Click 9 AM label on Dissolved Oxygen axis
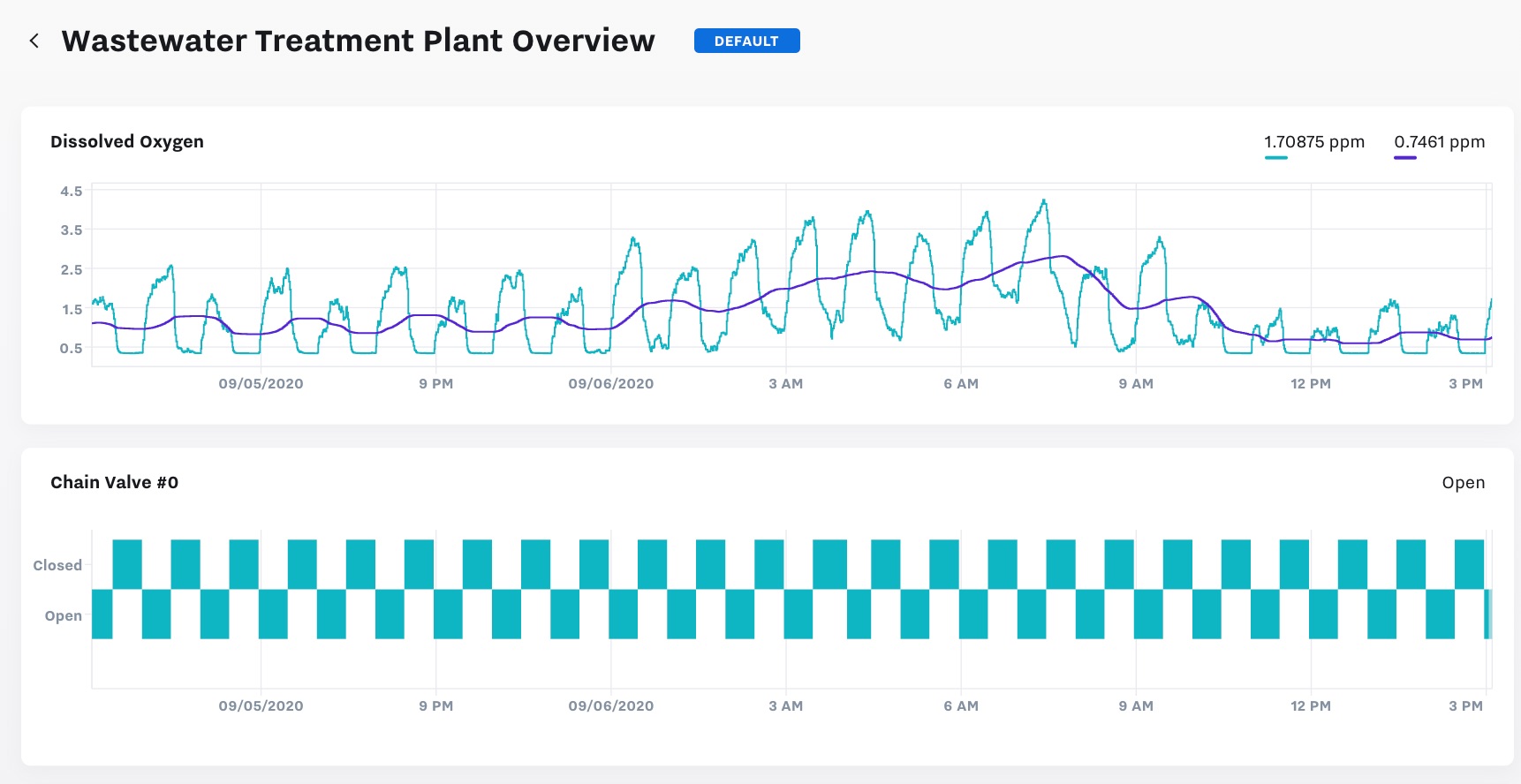1521x784 pixels. (1136, 383)
